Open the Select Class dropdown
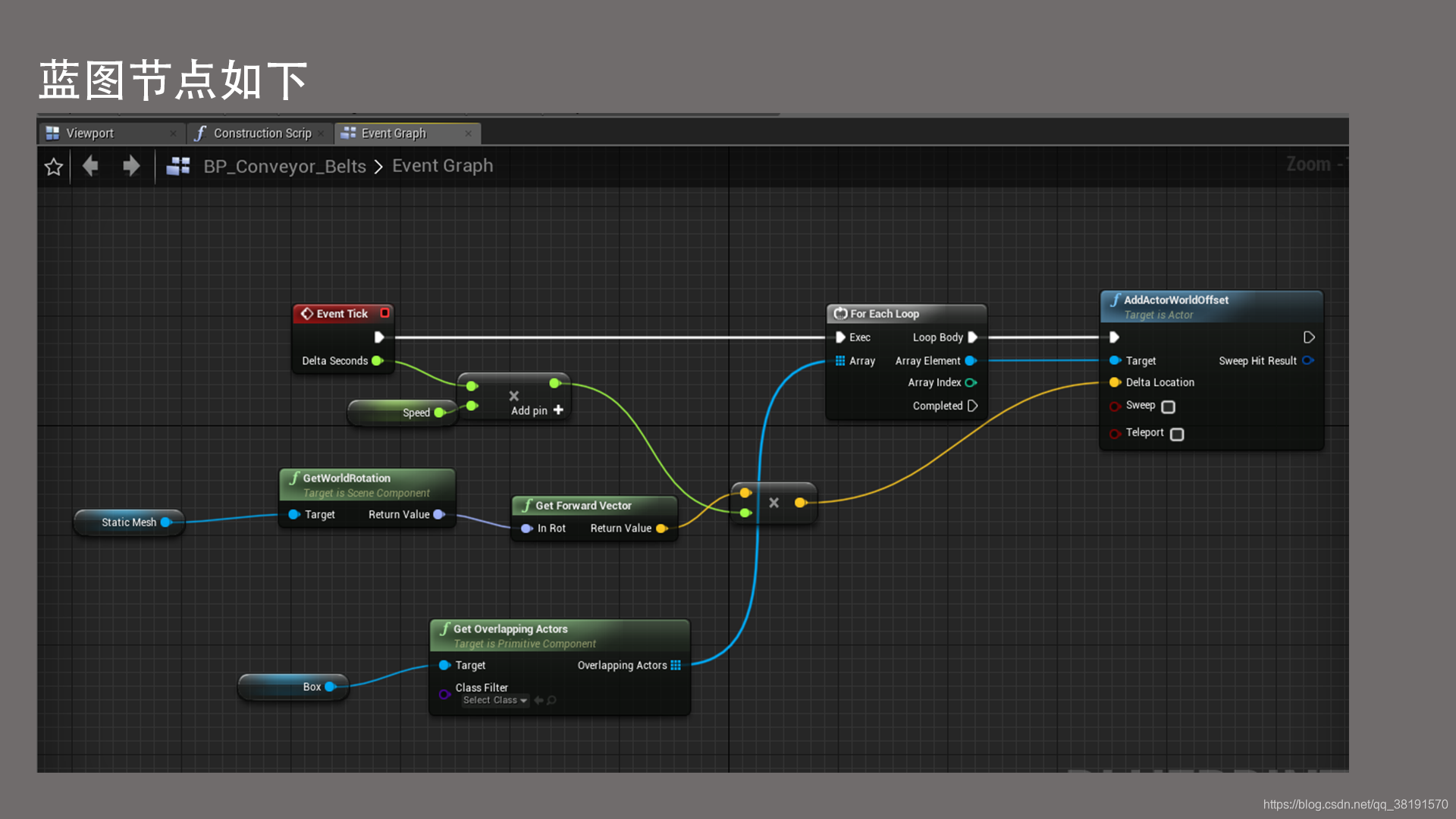The image size is (1456, 819). [495, 701]
